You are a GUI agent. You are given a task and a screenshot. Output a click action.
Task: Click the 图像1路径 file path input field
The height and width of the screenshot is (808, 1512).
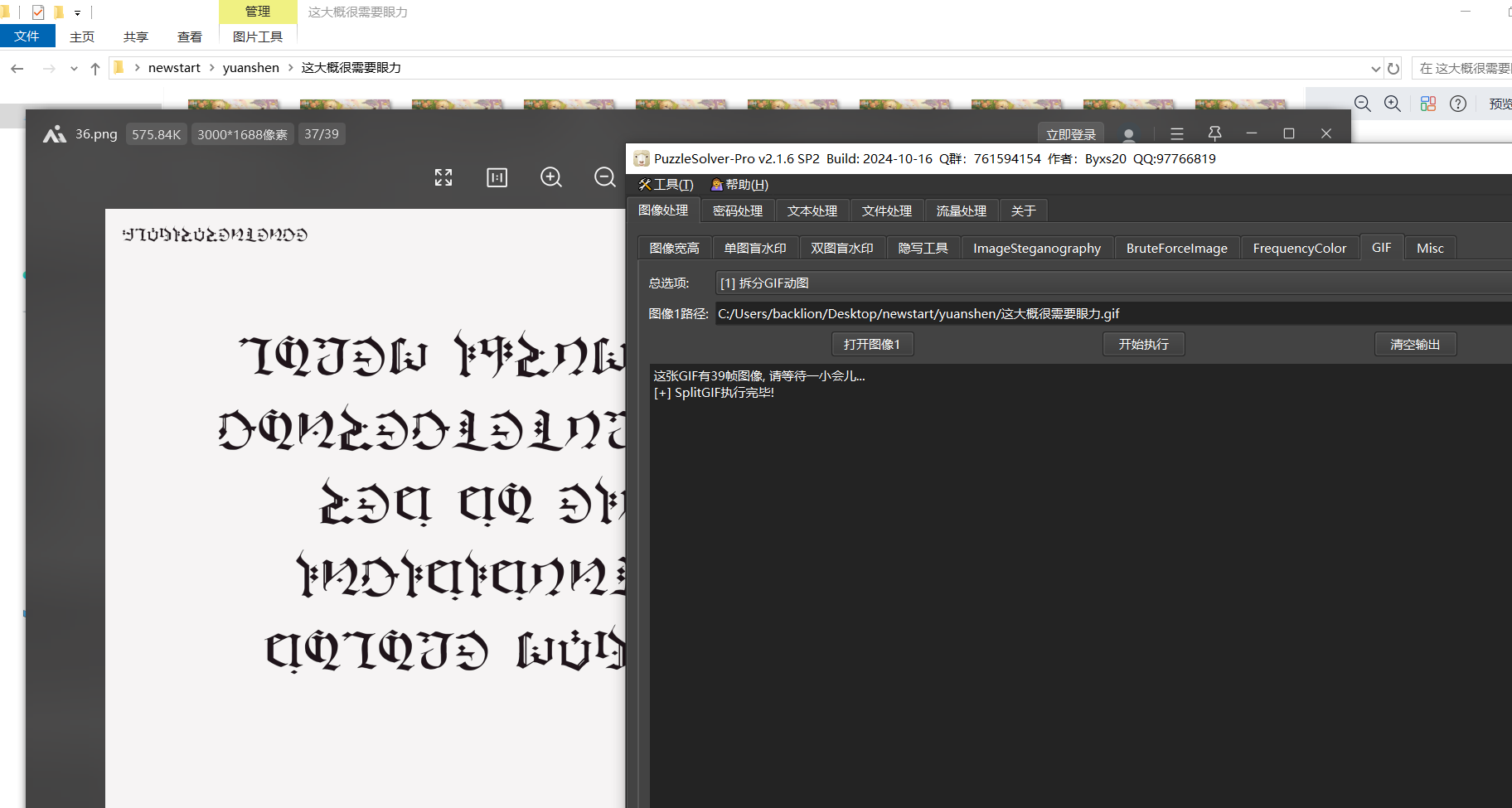tap(1111, 314)
